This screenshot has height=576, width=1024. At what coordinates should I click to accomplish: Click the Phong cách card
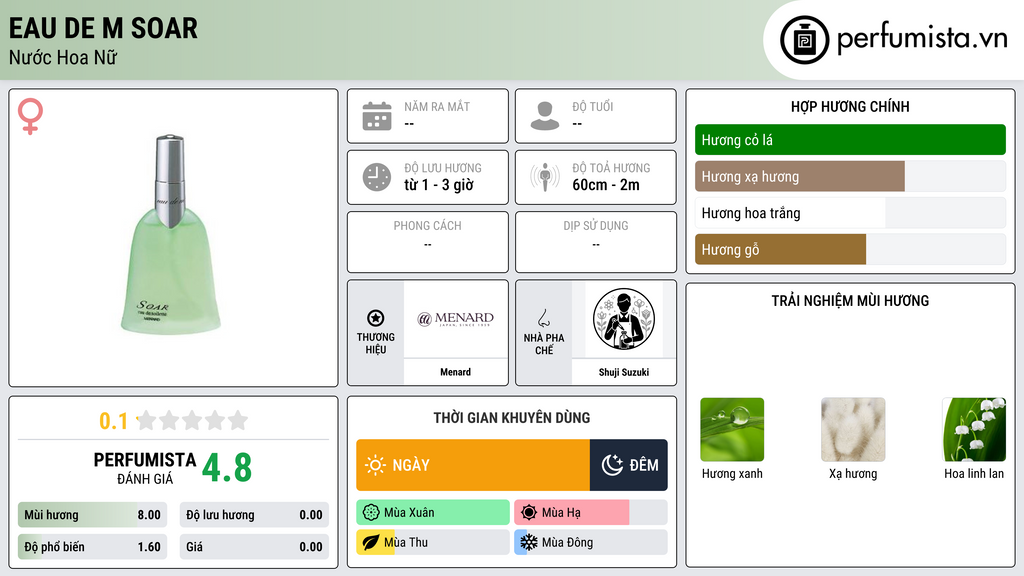[428, 242]
